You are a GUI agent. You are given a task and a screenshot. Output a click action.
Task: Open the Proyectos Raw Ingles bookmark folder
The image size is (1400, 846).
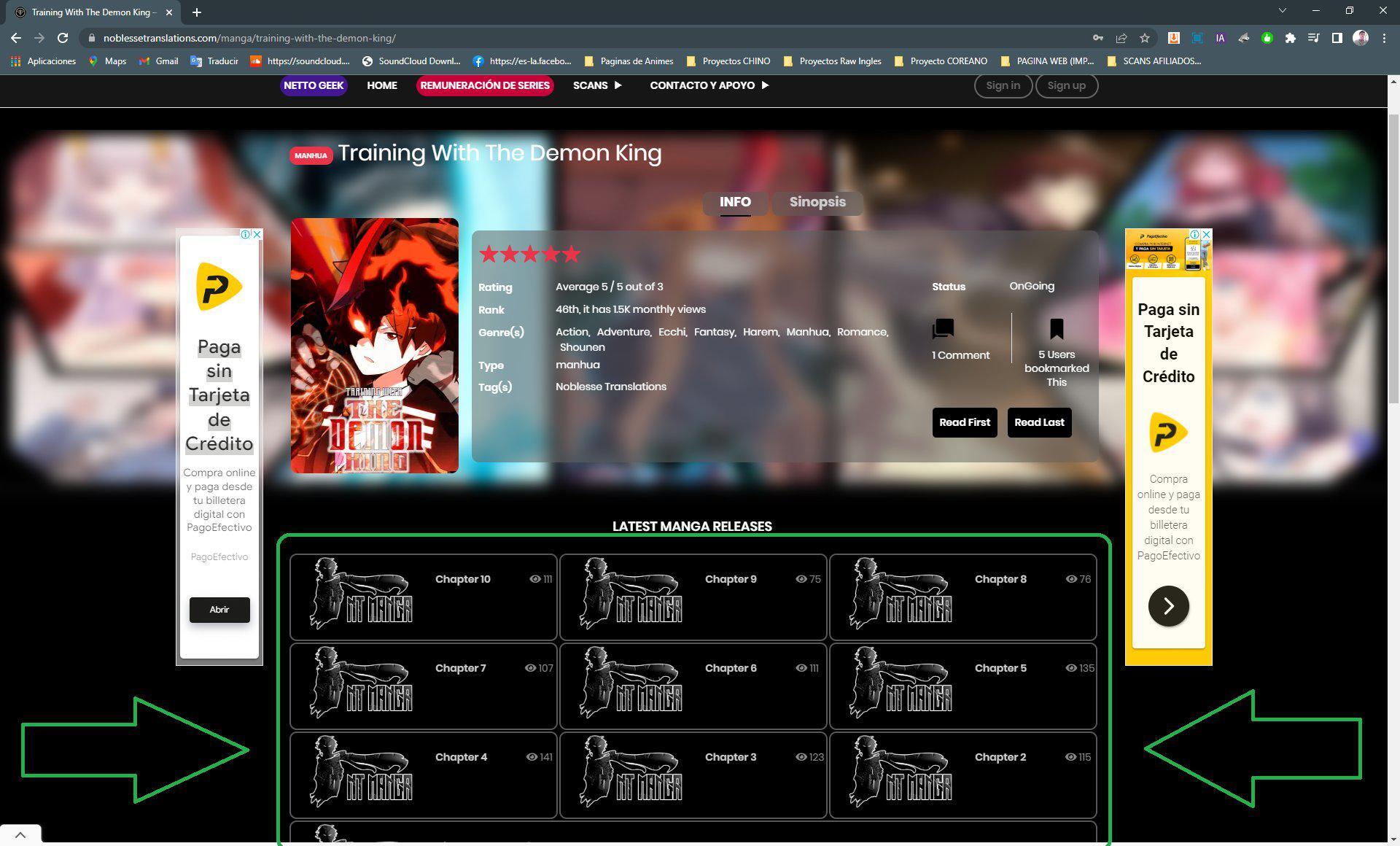pyautogui.click(x=832, y=61)
